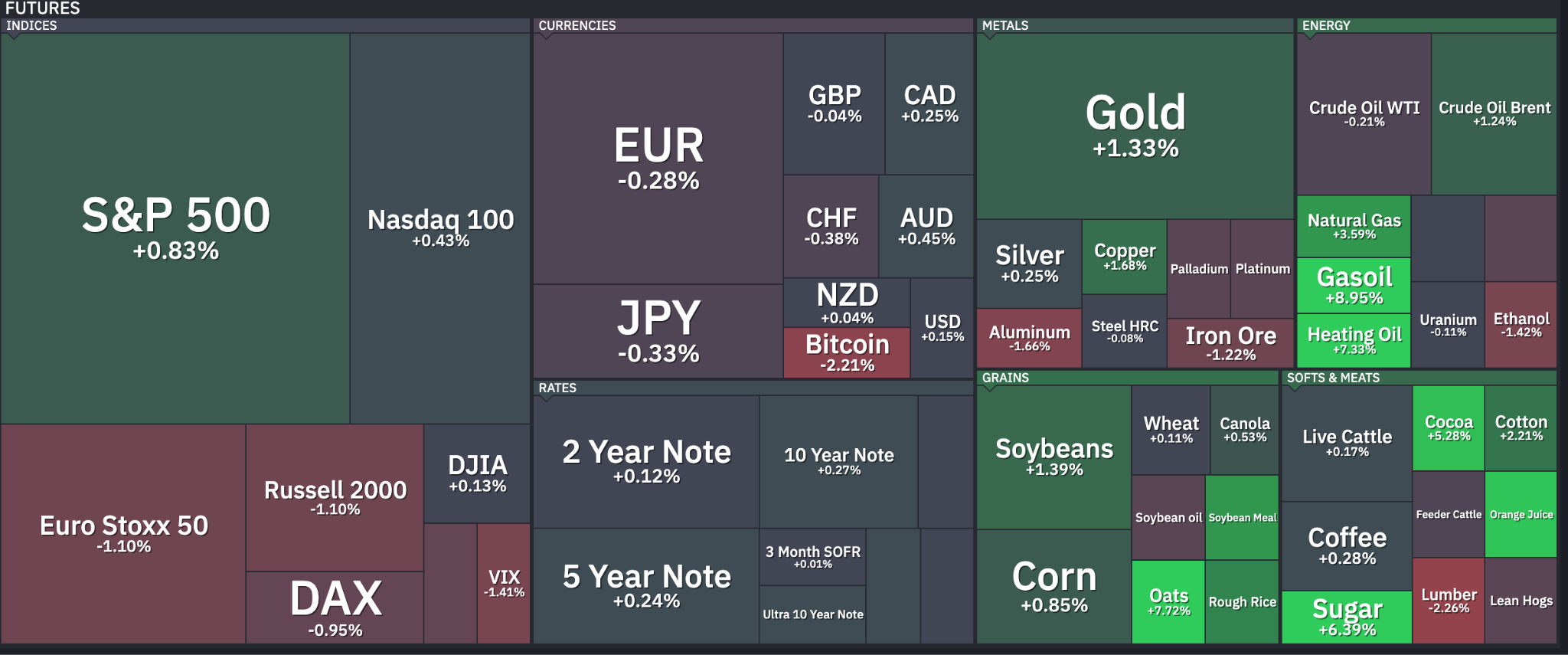The image size is (1568, 655).
Task: Open the Corn +0.85% tile
Action: coord(1054,586)
